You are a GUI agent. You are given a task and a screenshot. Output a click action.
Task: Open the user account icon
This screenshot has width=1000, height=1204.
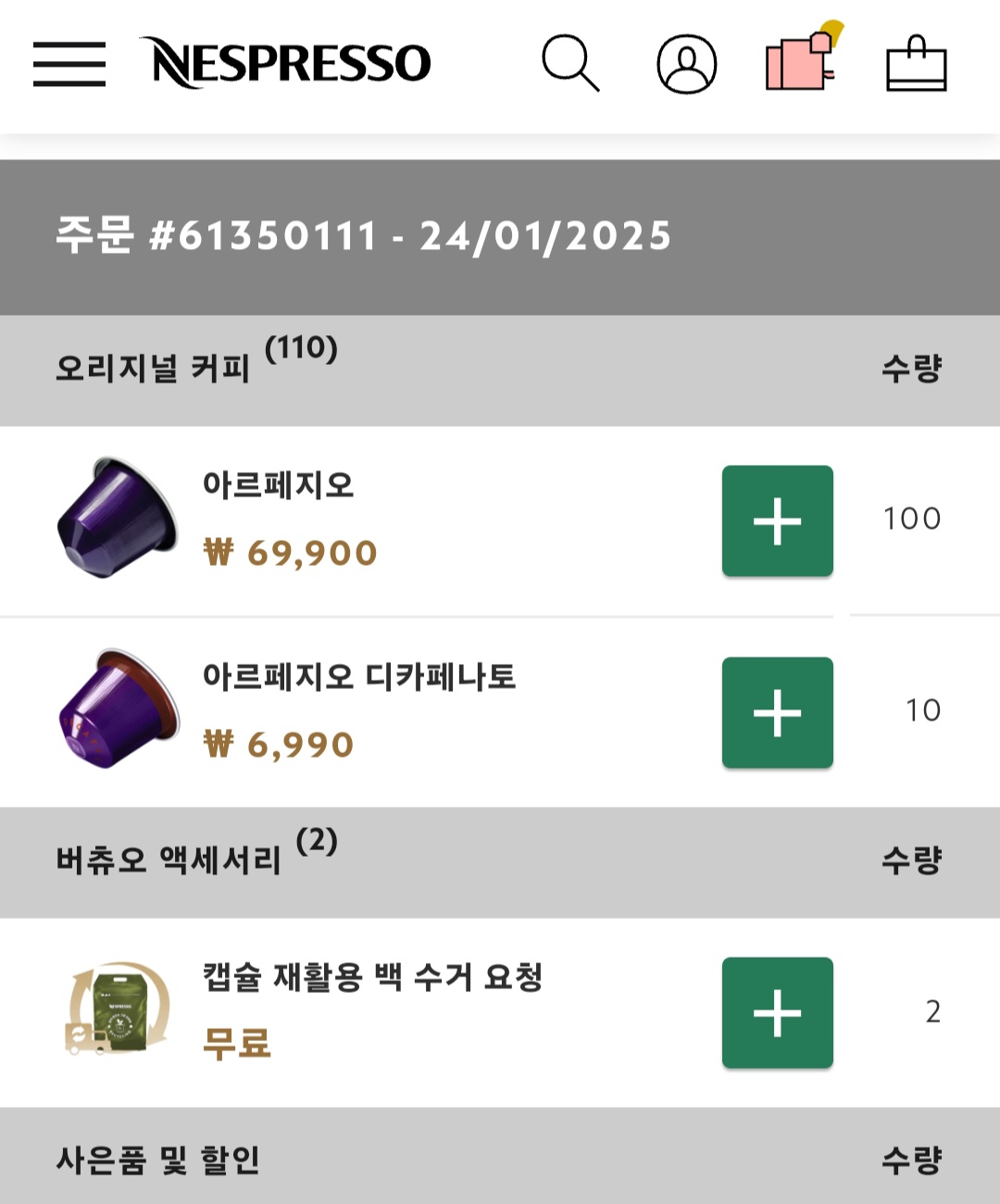686,64
